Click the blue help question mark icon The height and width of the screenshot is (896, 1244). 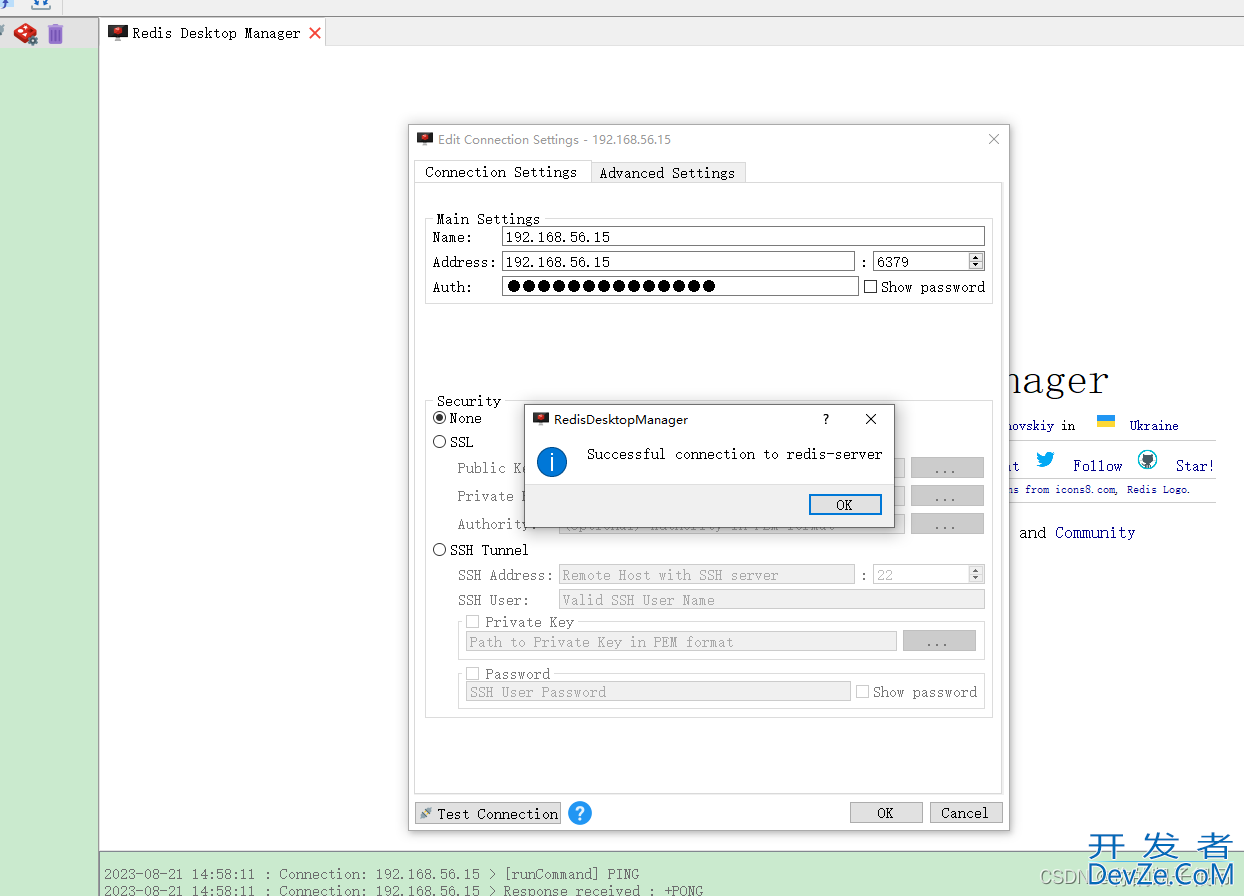580,813
